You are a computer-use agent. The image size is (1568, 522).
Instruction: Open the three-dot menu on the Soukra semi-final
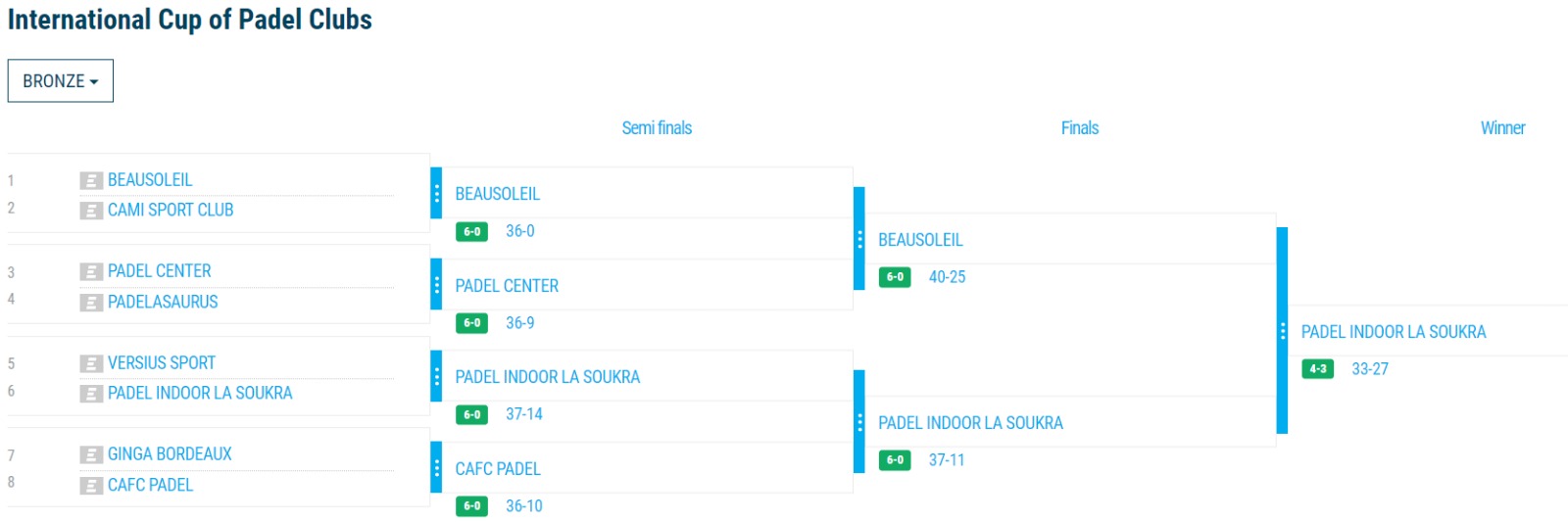pyautogui.click(x=859, y=422)
